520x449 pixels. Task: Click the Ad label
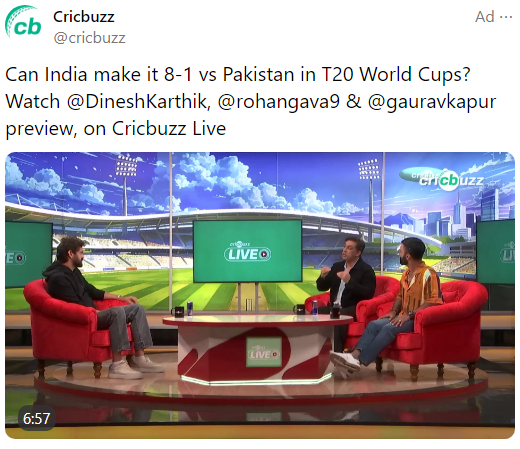pyautogui.click(x=484, y=17)
